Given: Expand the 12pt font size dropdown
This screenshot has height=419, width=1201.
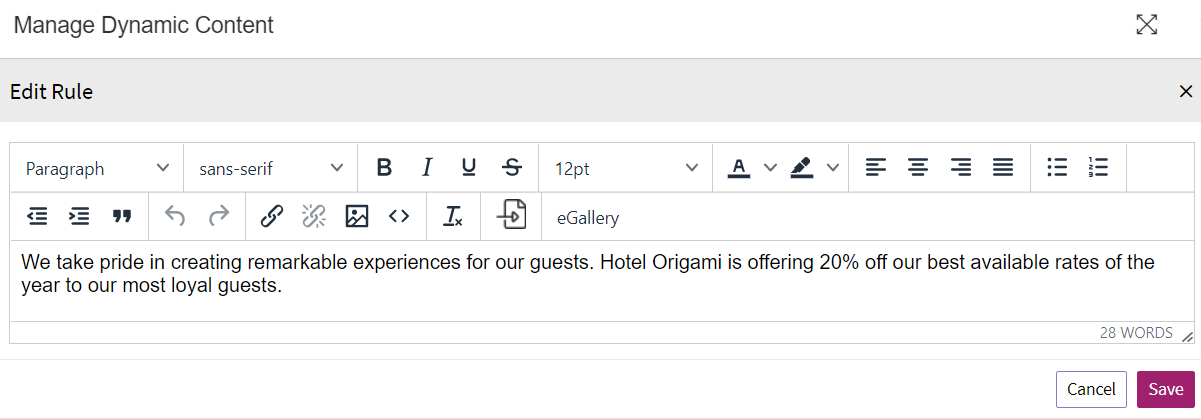Looking at the screenshot, I should (x=626, y=168).
